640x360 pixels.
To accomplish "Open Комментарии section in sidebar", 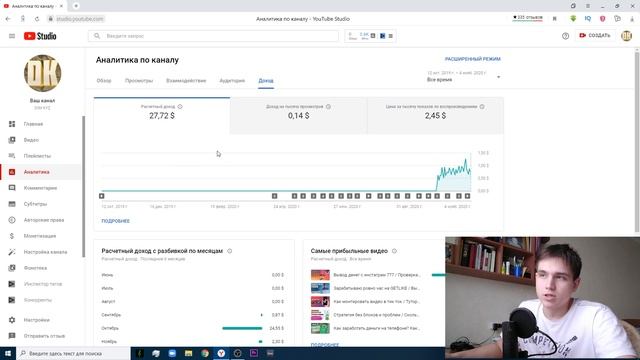I will 41,188.
